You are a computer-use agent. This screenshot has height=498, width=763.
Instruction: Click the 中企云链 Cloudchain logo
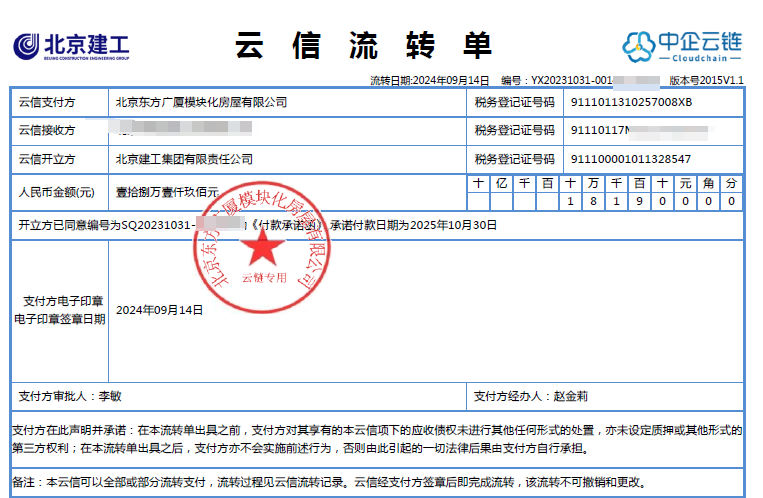[682, 47]
